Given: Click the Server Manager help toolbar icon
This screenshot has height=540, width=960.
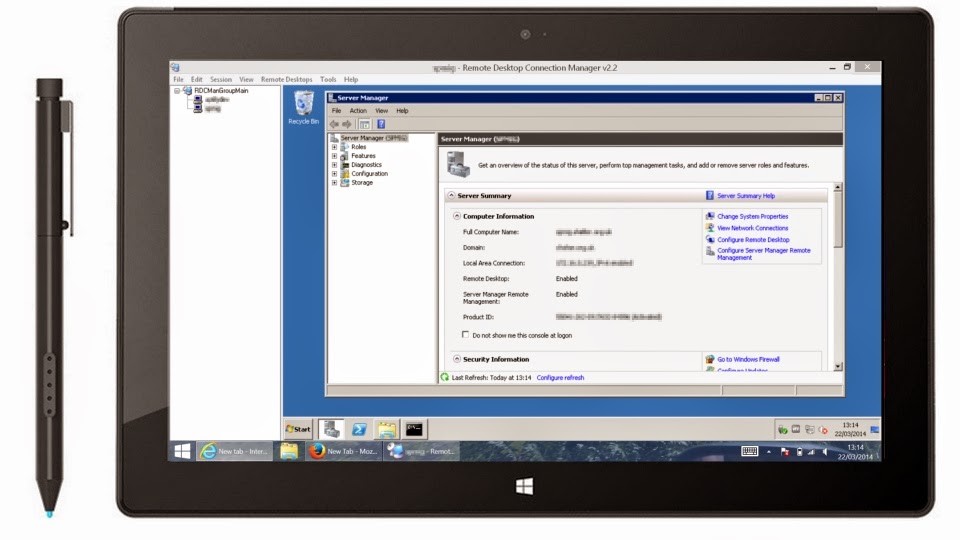Looking at the screenshot, I should pyautogui.click(x=381, y=124).
